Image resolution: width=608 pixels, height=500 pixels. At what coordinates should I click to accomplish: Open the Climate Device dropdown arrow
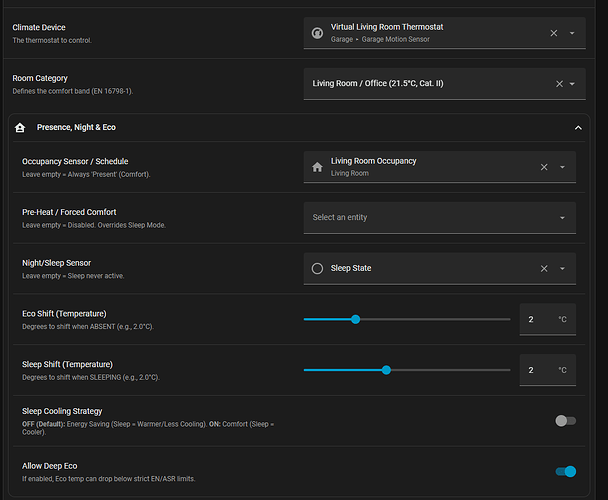click(x=572, y=33)
